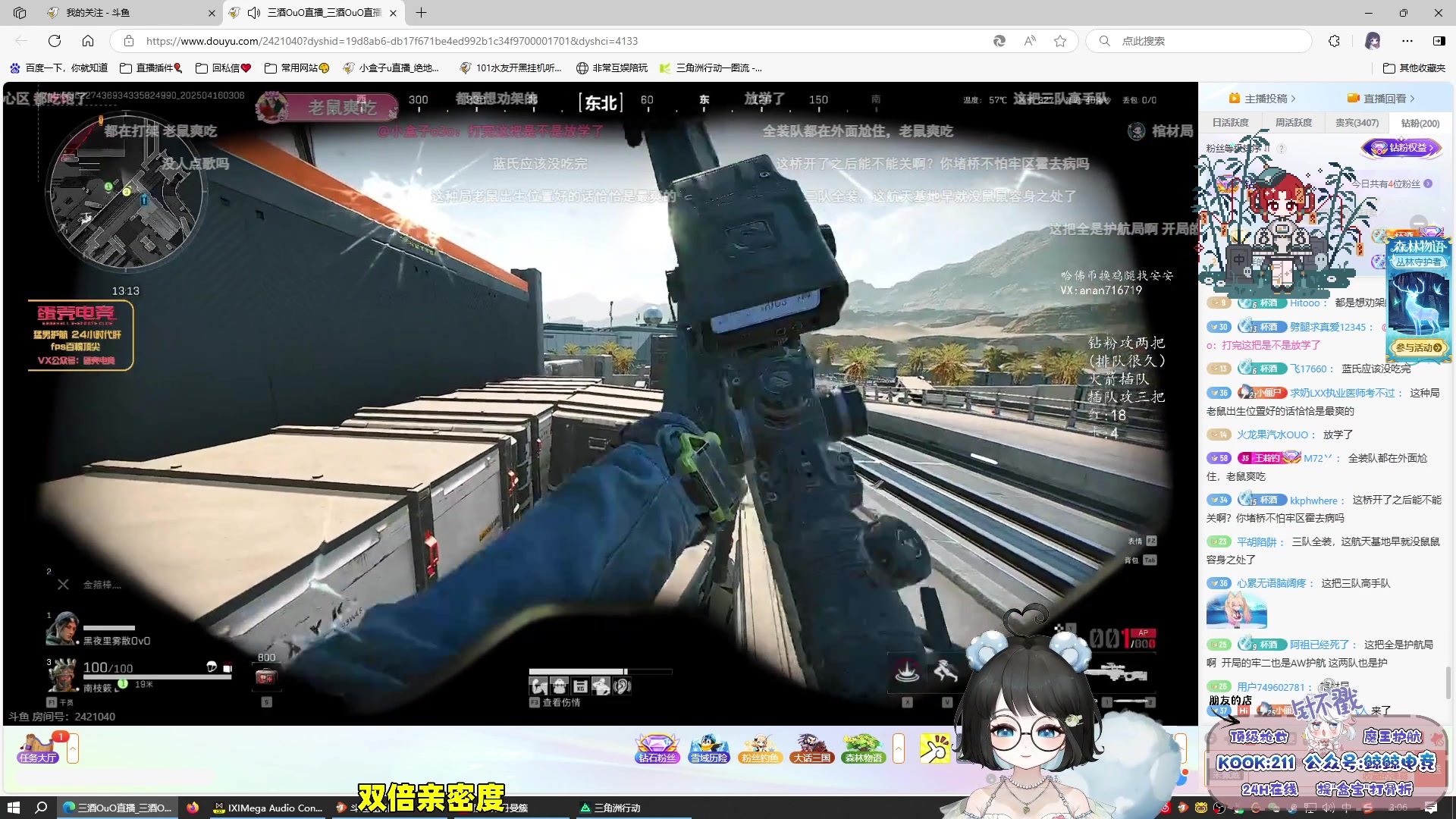Add this page to favorites with the star icon

[x=1060, y=41]
